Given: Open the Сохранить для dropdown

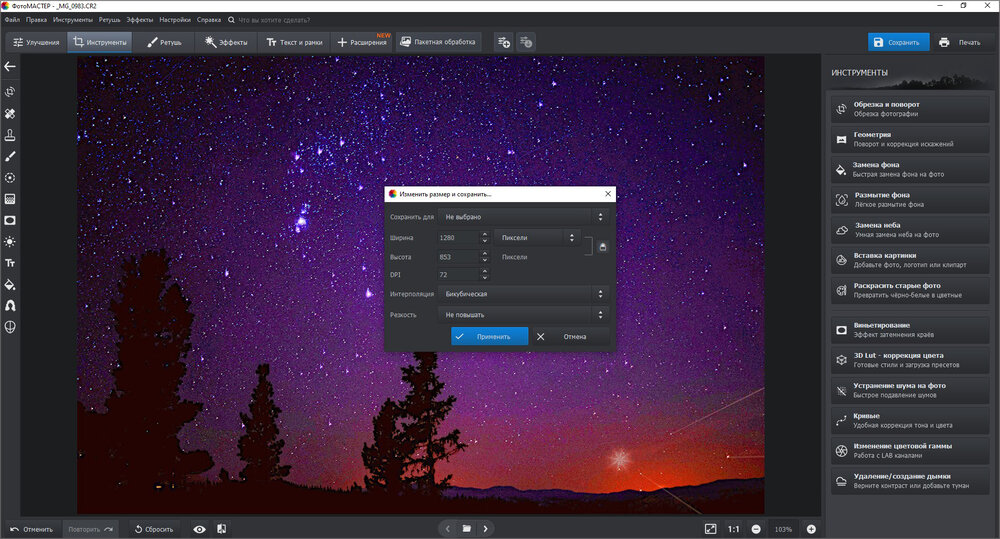Looking at the screenshot, I should pos(524,216).
